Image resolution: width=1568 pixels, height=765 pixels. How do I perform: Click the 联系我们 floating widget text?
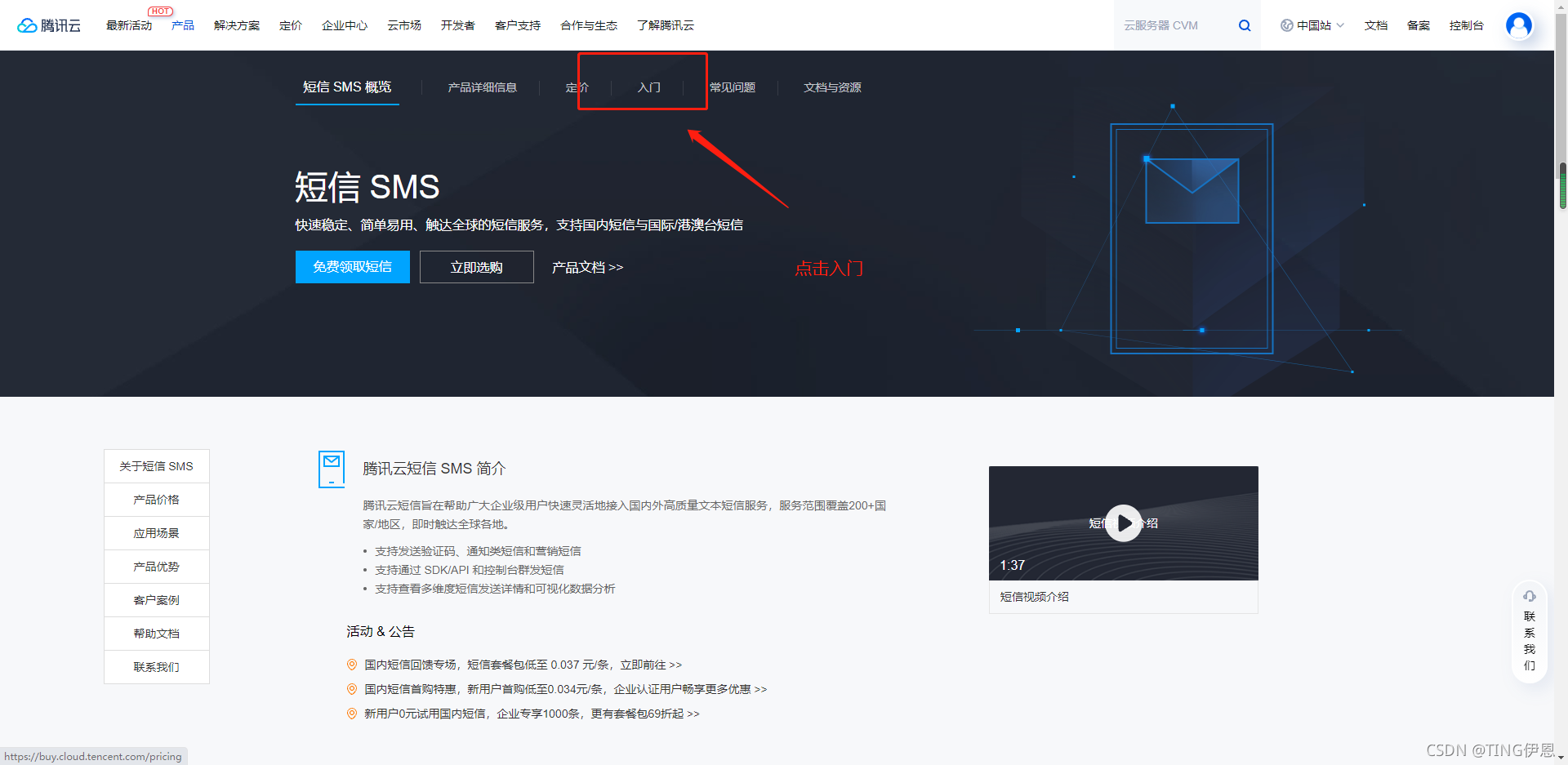(x=1530, y=641)
